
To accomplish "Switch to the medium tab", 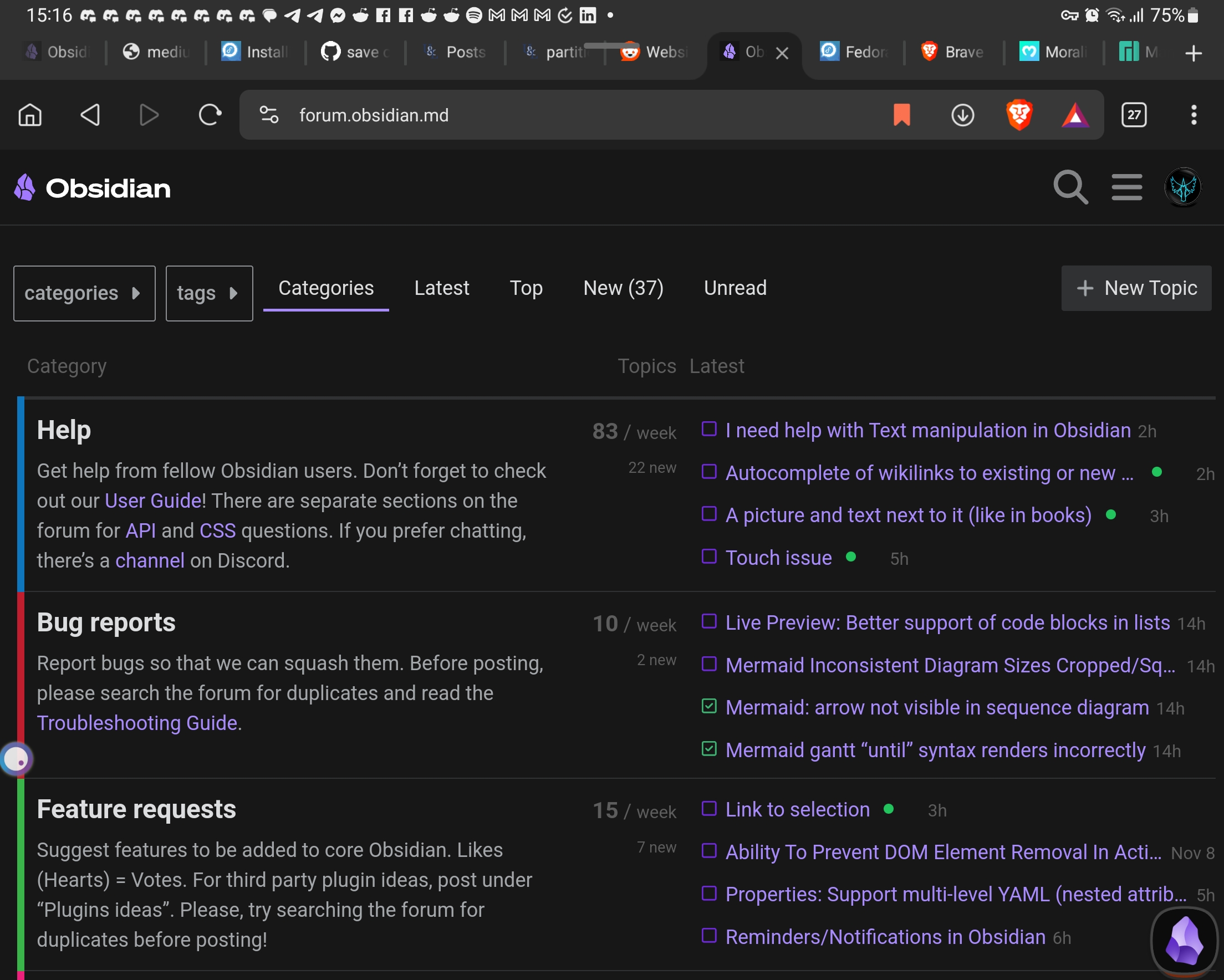I will [155, 52].
